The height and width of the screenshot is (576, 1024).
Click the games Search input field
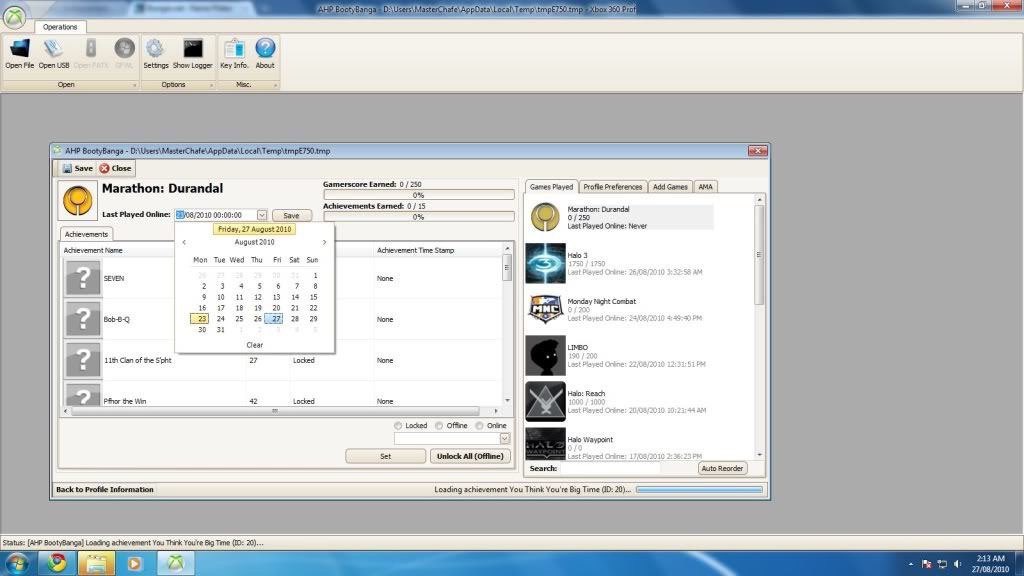click(x=610, y=468)
